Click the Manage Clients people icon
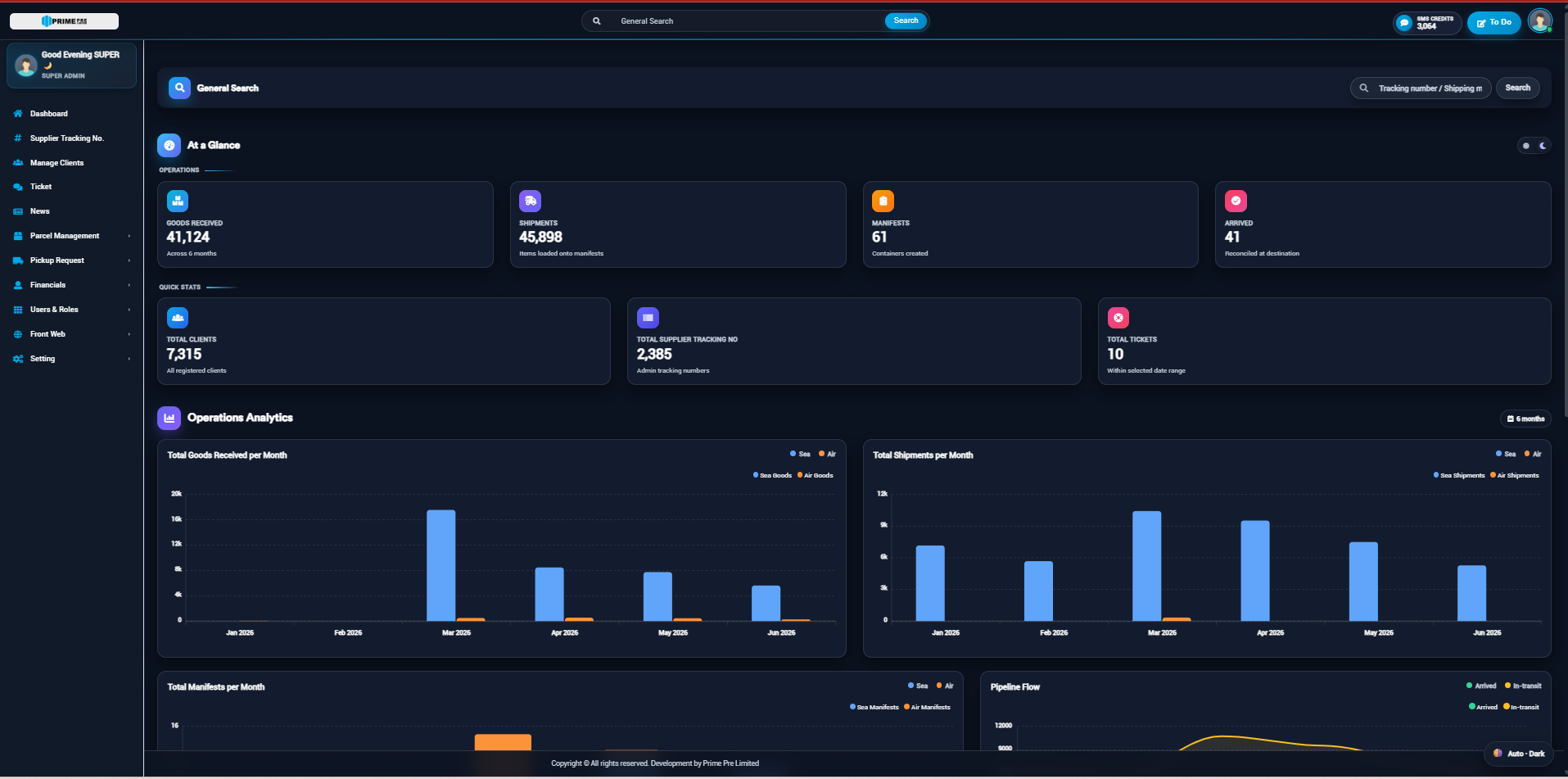 (x=18, y=163)
